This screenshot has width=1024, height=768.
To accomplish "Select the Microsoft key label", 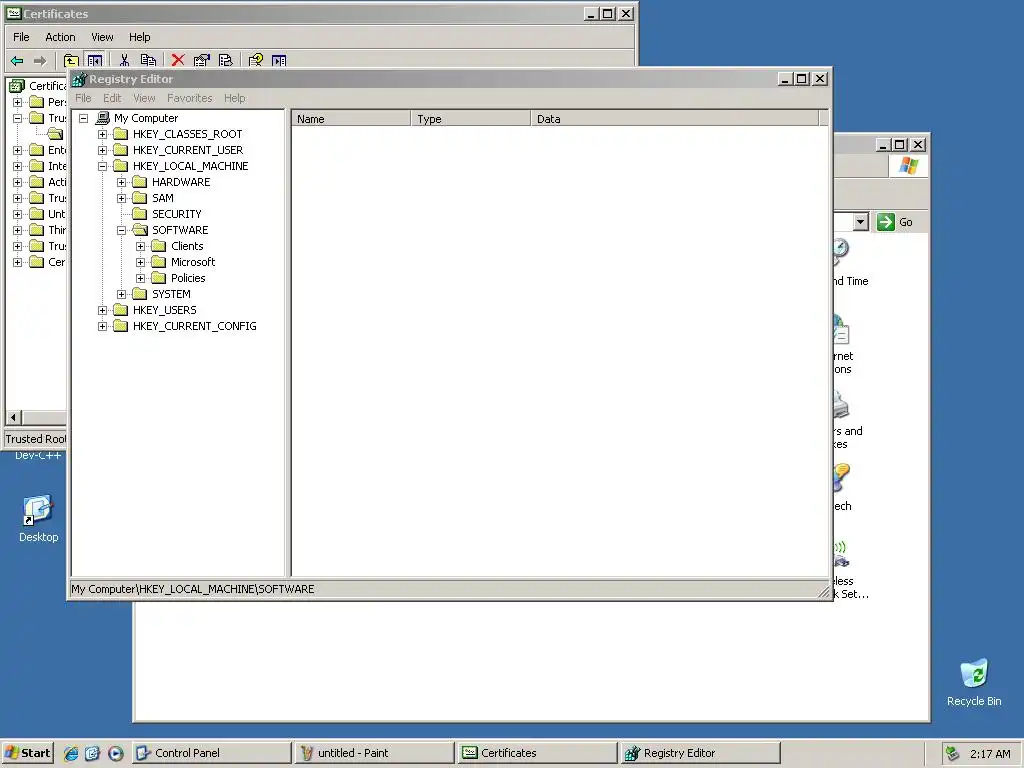I will [x=193, y=263].
